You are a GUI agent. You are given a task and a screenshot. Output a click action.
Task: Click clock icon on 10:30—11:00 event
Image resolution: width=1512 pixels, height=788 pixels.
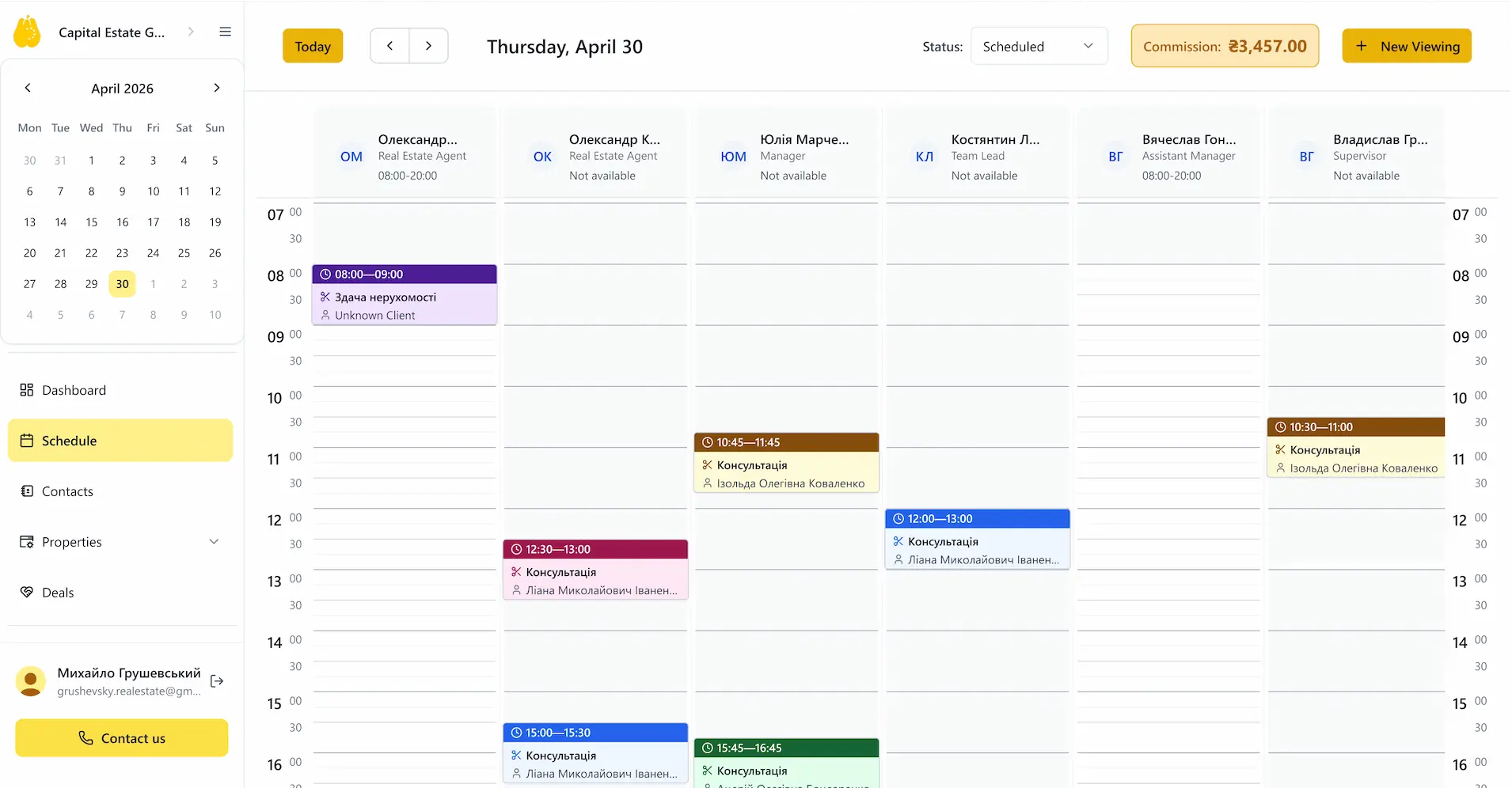(1280, 427)
